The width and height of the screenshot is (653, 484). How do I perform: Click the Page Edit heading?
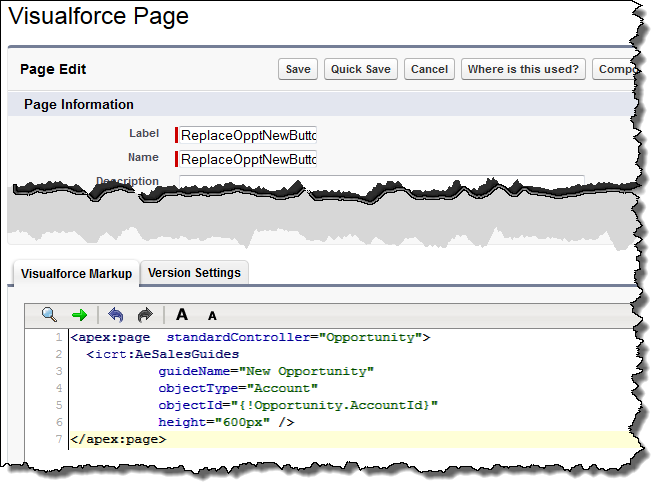point(53,69)
